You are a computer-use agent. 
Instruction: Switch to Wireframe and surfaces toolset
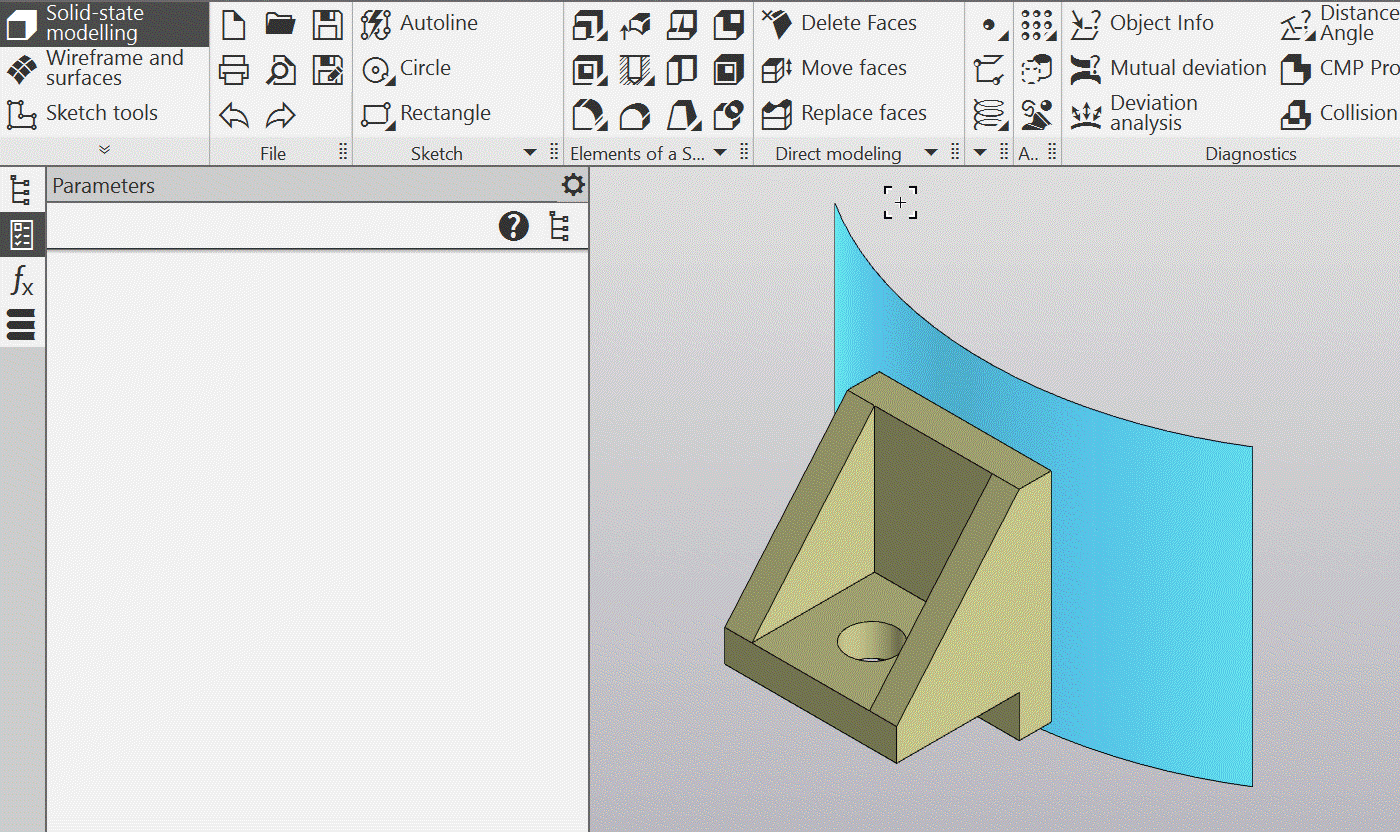[97, 68]
